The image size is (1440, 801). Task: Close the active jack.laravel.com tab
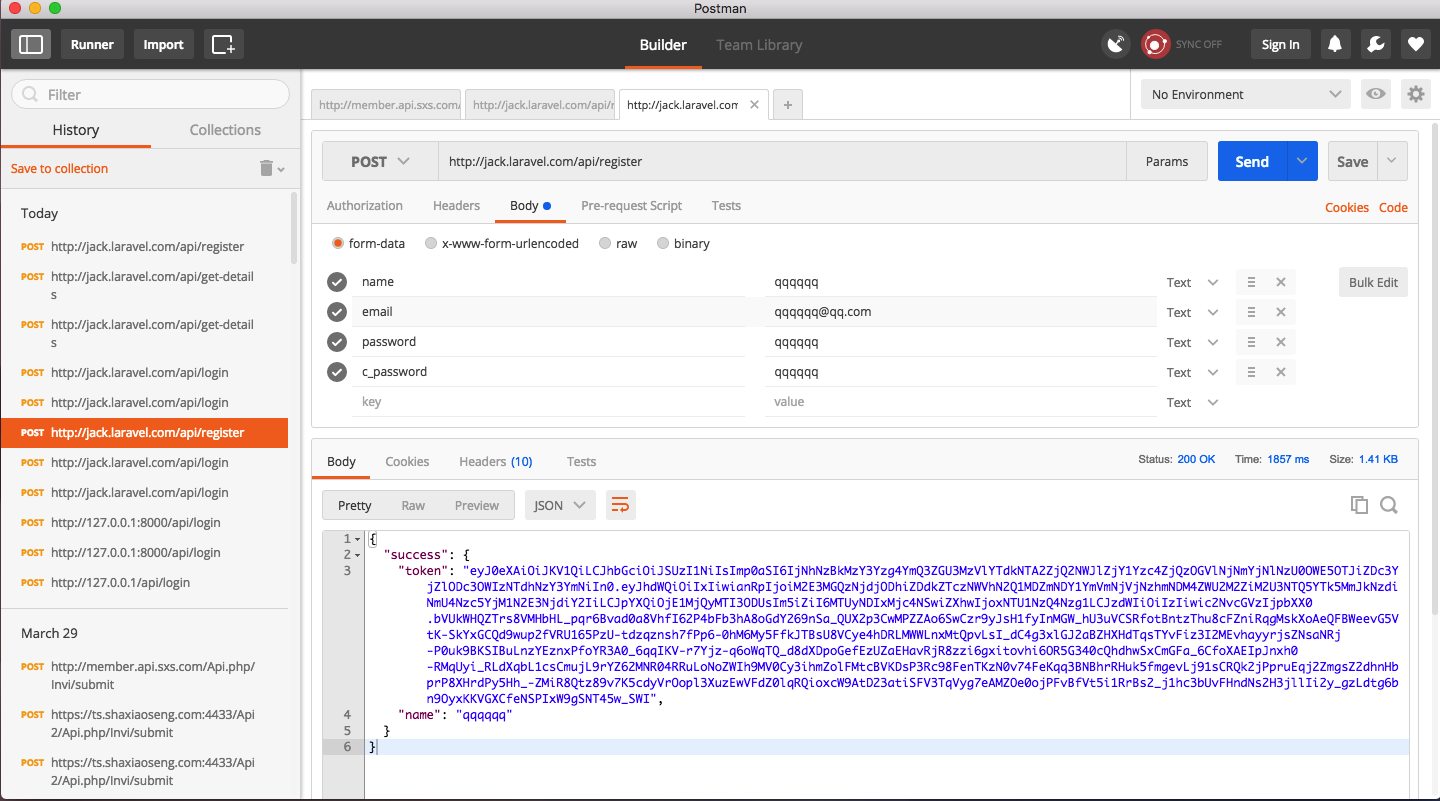click(754, 104)
